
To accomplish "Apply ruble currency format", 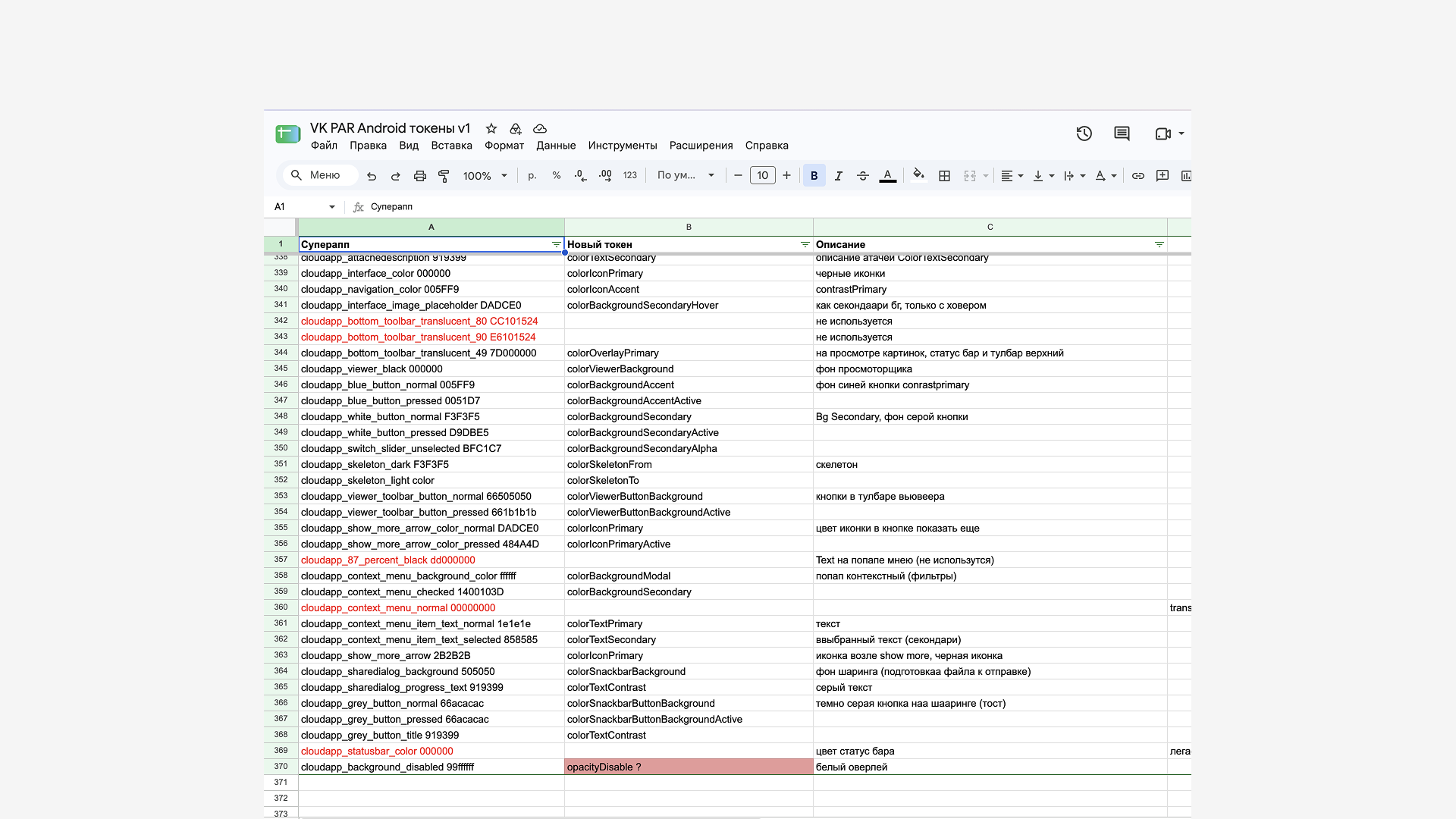I will pos(532,176).
